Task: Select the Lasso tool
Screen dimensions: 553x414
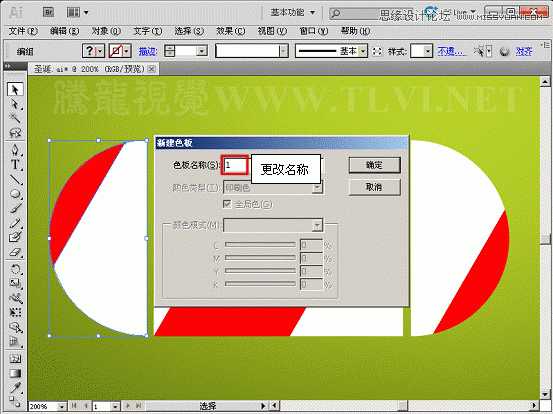Action: pos(15,133)
